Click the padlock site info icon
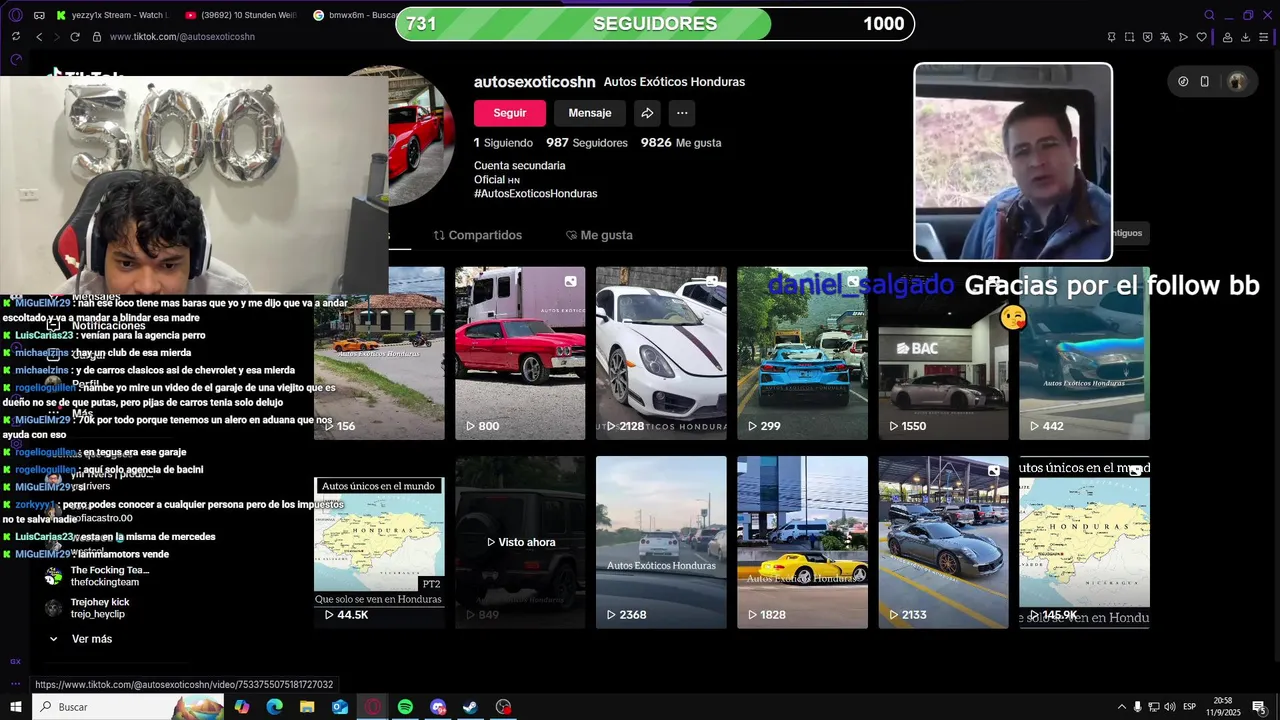 pos(97,37)
